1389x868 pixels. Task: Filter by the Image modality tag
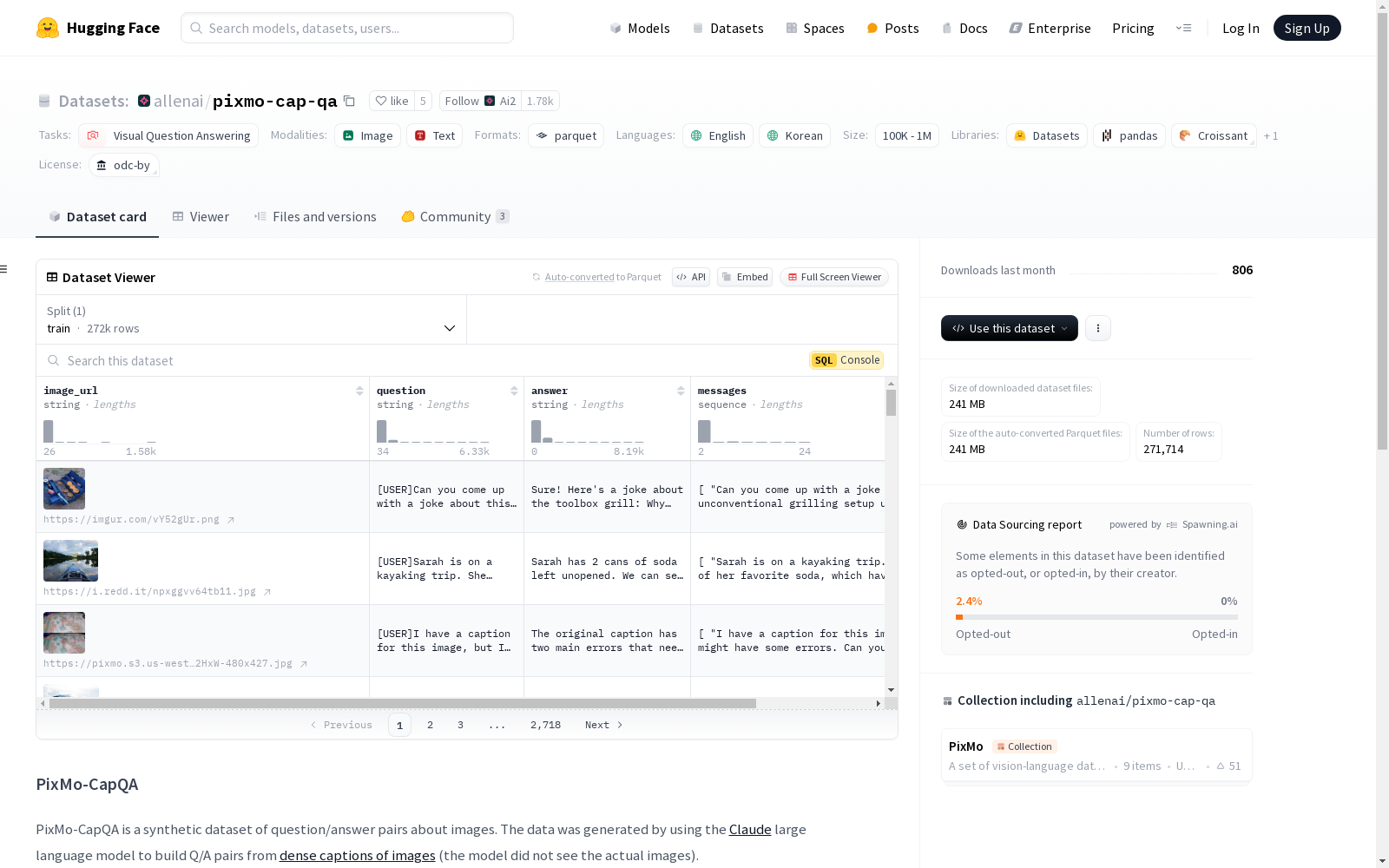pos(367,135)
